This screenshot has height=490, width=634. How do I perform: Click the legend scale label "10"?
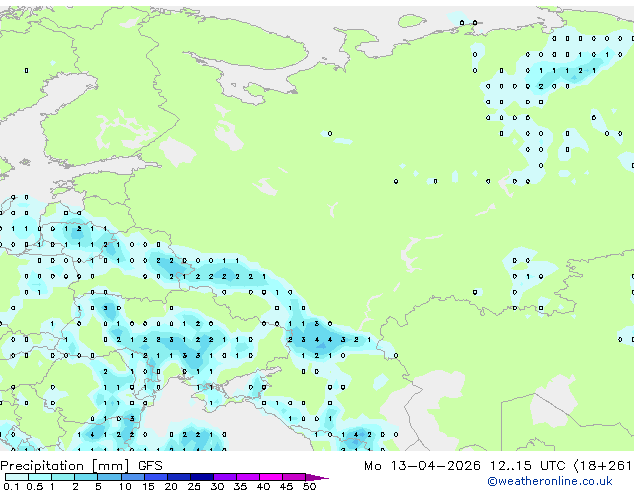click(125, 486)
